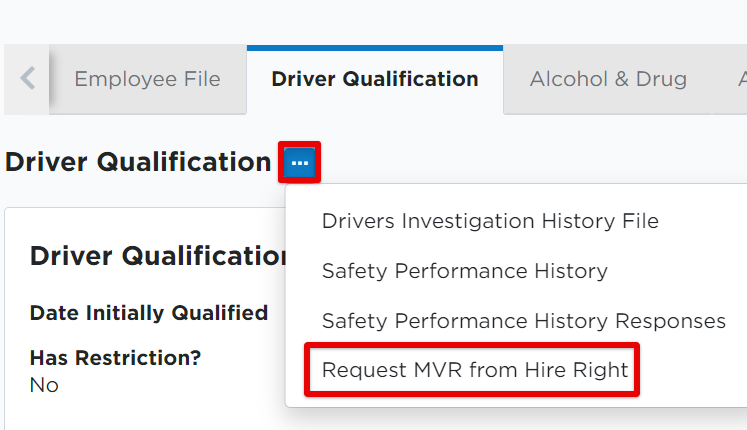Click the Driver Qualification page heading
Screen dimensions: 747x430
coord(137,162)
